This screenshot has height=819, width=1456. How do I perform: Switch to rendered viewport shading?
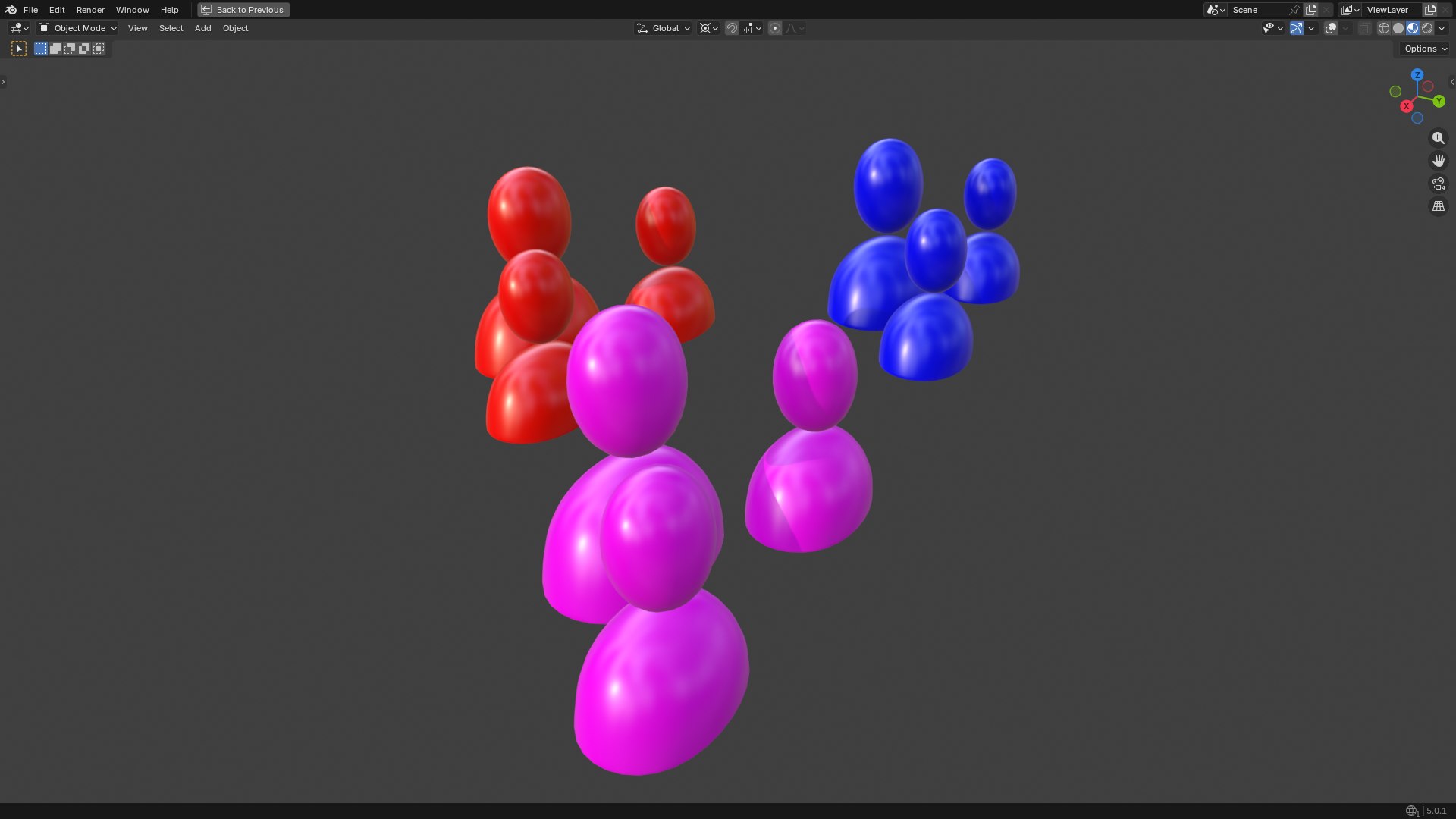tap(1427, 28)
